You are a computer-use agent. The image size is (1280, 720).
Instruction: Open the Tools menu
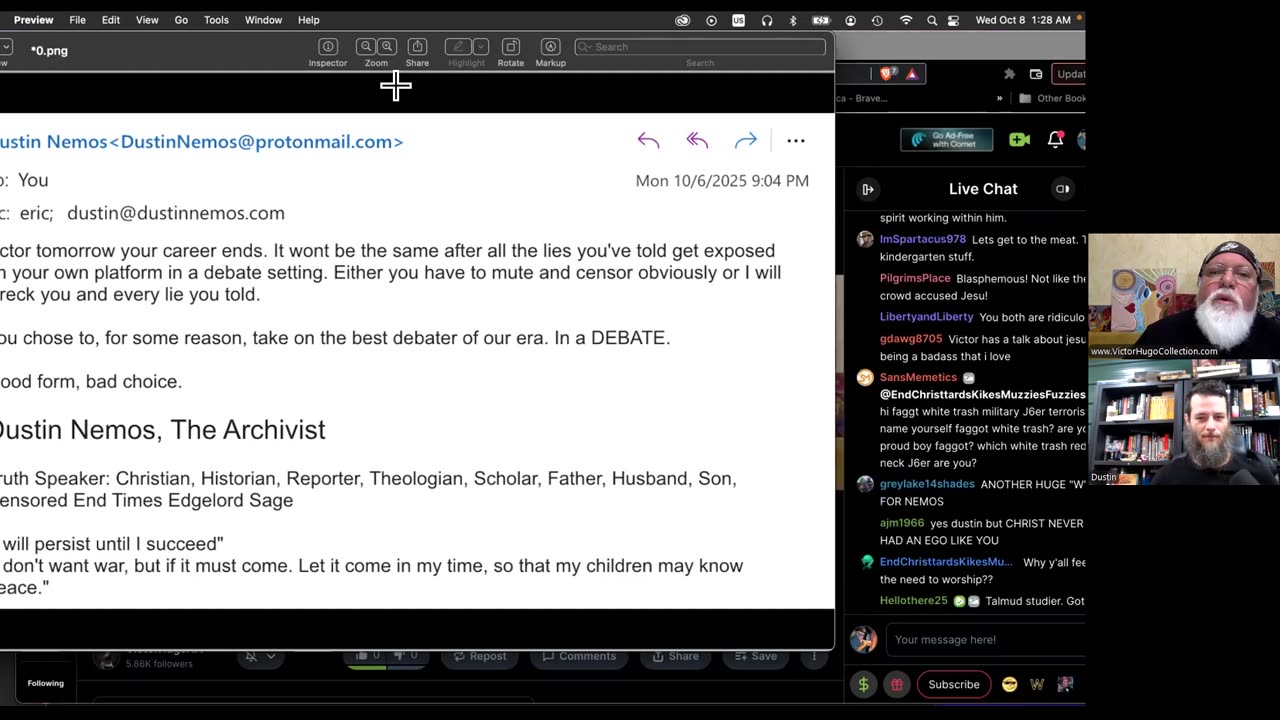pyautogui.click(x=216, y=20)
